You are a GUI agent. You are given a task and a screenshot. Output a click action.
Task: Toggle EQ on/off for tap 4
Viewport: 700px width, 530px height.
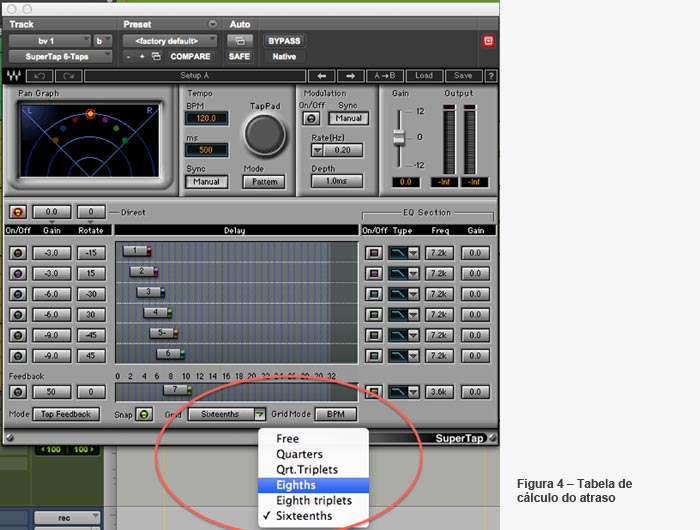pos(374,315)
